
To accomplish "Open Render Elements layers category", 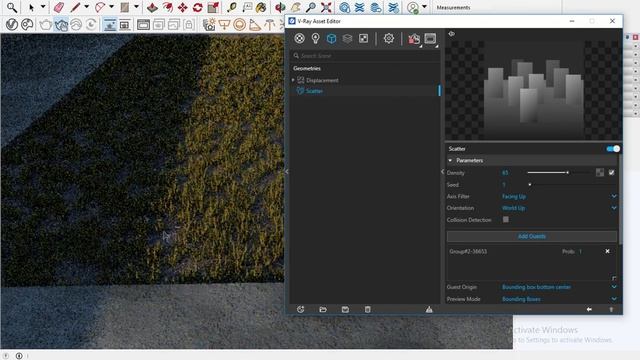I will pyautogui.click(x=347, y=38).
